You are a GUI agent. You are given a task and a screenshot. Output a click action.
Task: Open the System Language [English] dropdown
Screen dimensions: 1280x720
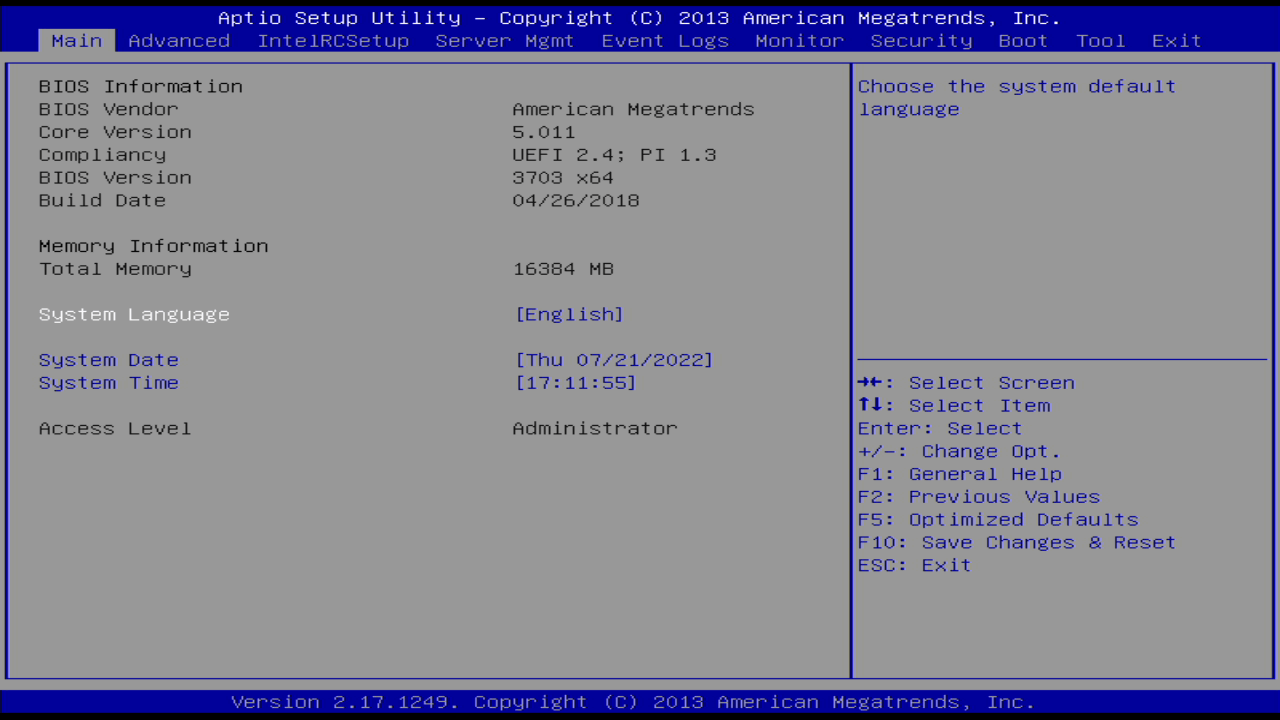(x=569, y=314)
